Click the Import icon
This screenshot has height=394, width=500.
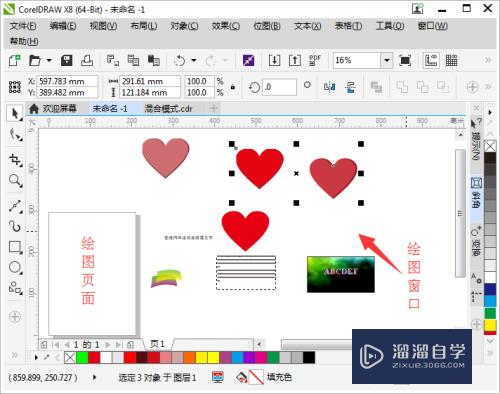click(x=274, y=60)
